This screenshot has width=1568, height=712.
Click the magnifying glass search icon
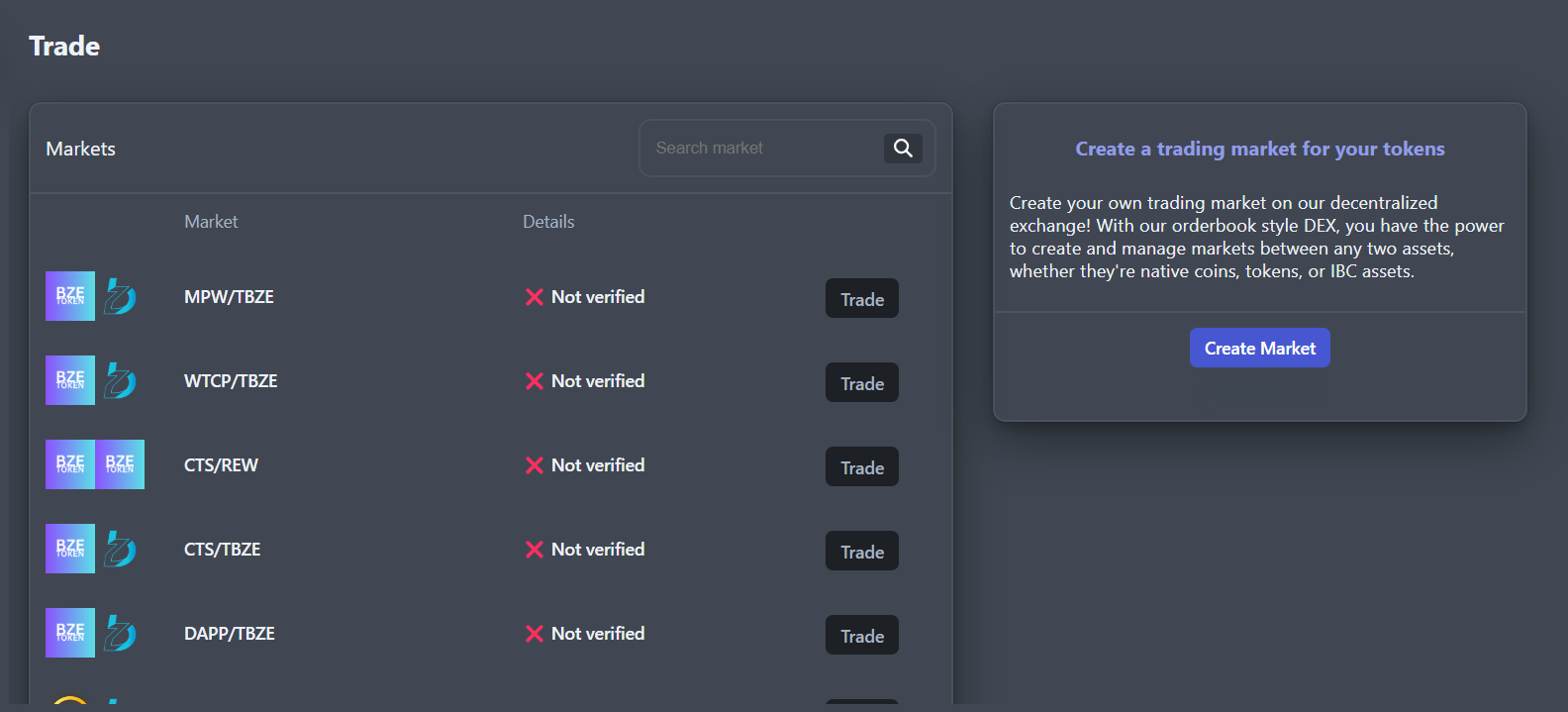coord(903,149)
